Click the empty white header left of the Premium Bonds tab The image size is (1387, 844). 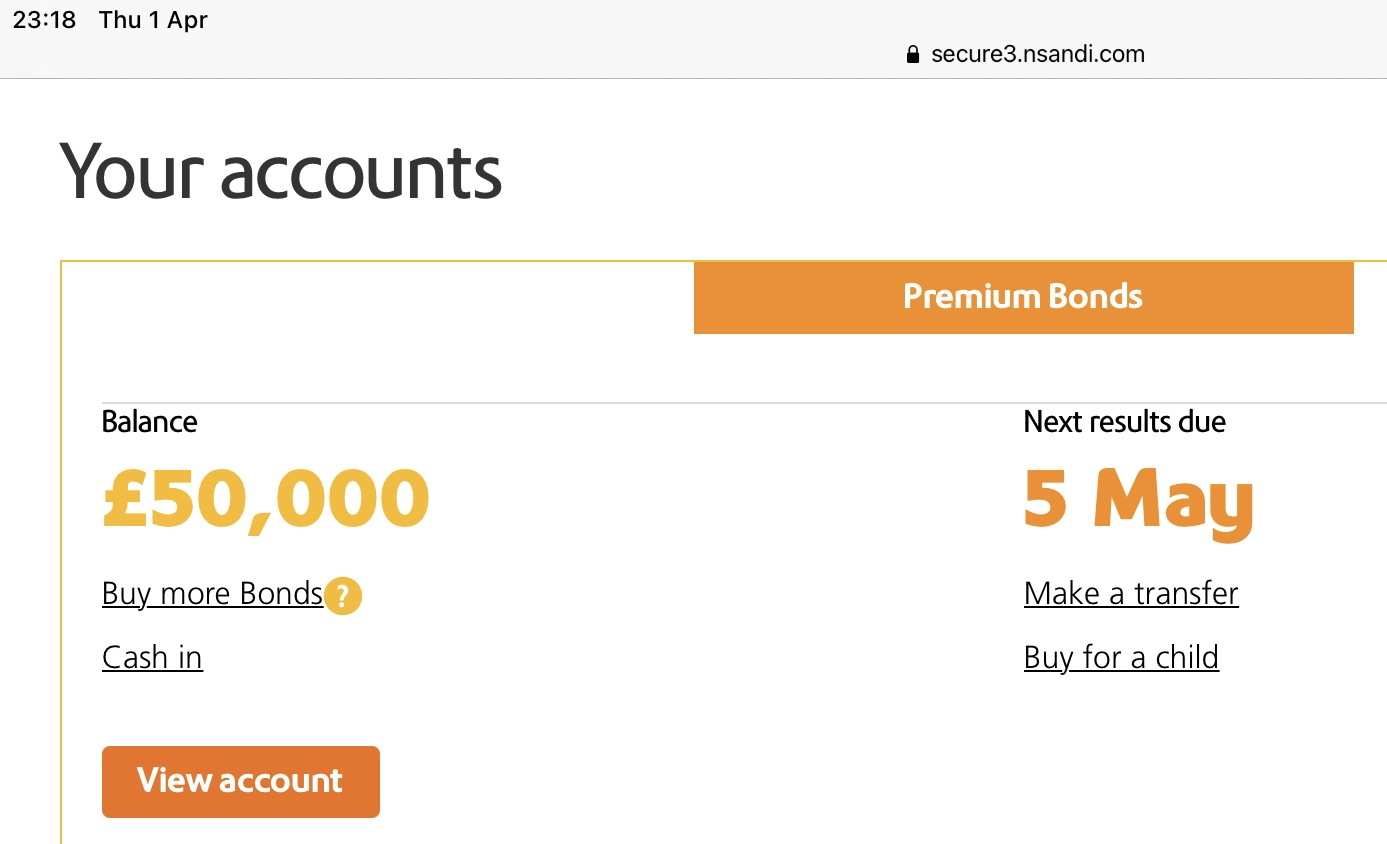[x=378, y=298]
